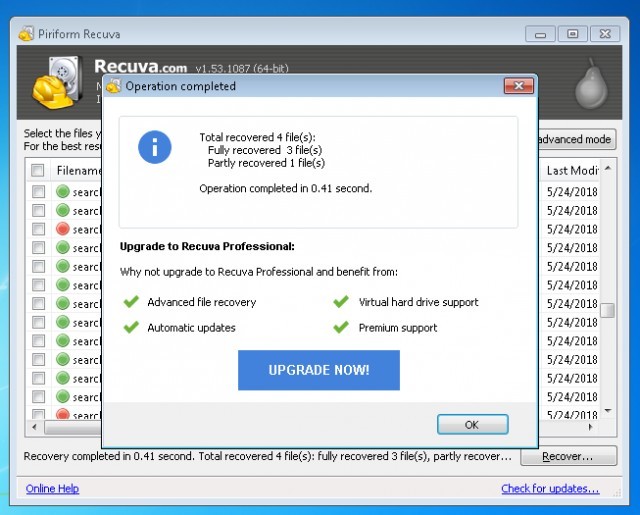This screenshot has width=640, height=515.
Task: Click the scroll-down arrow of file list
Action: pyautogui.click(x=608, y=411)
